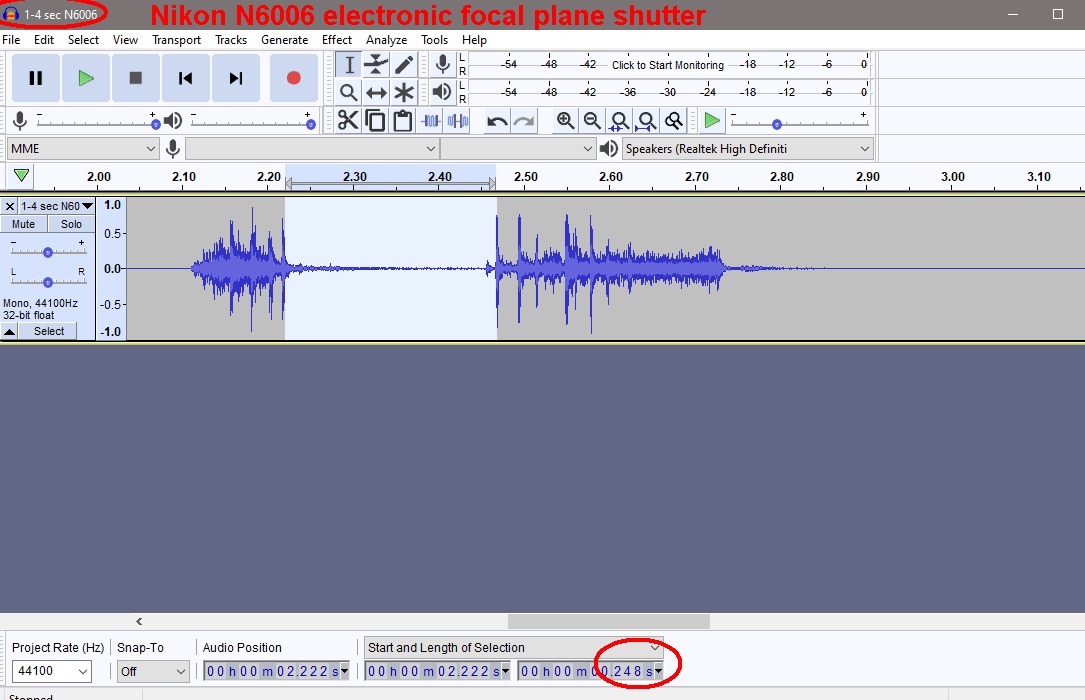Select the Selection (I-beam) tool
1085x700 pixels.
(349, 65)
